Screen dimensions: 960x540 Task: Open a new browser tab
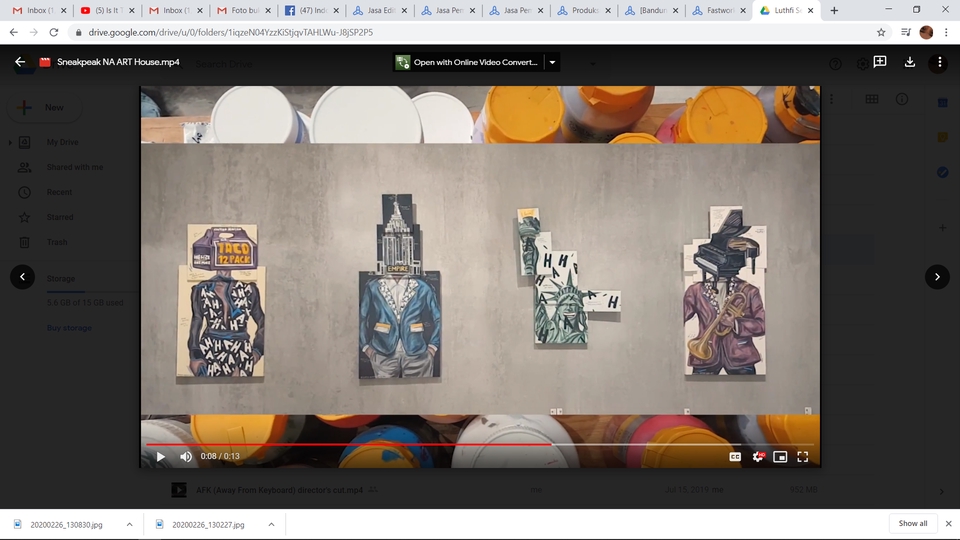coord(834,10)
